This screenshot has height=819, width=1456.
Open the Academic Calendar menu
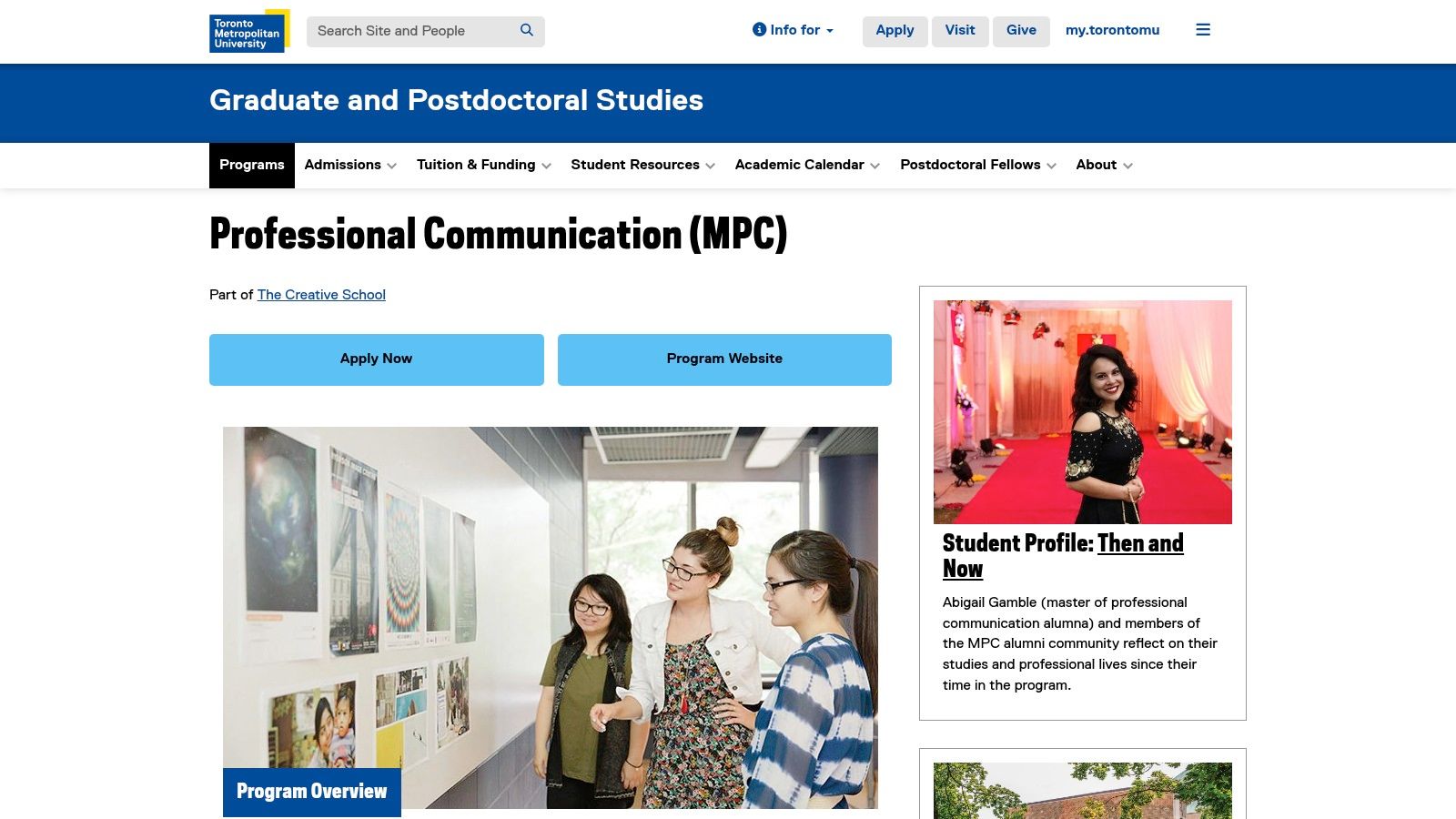tap(799, 165)
